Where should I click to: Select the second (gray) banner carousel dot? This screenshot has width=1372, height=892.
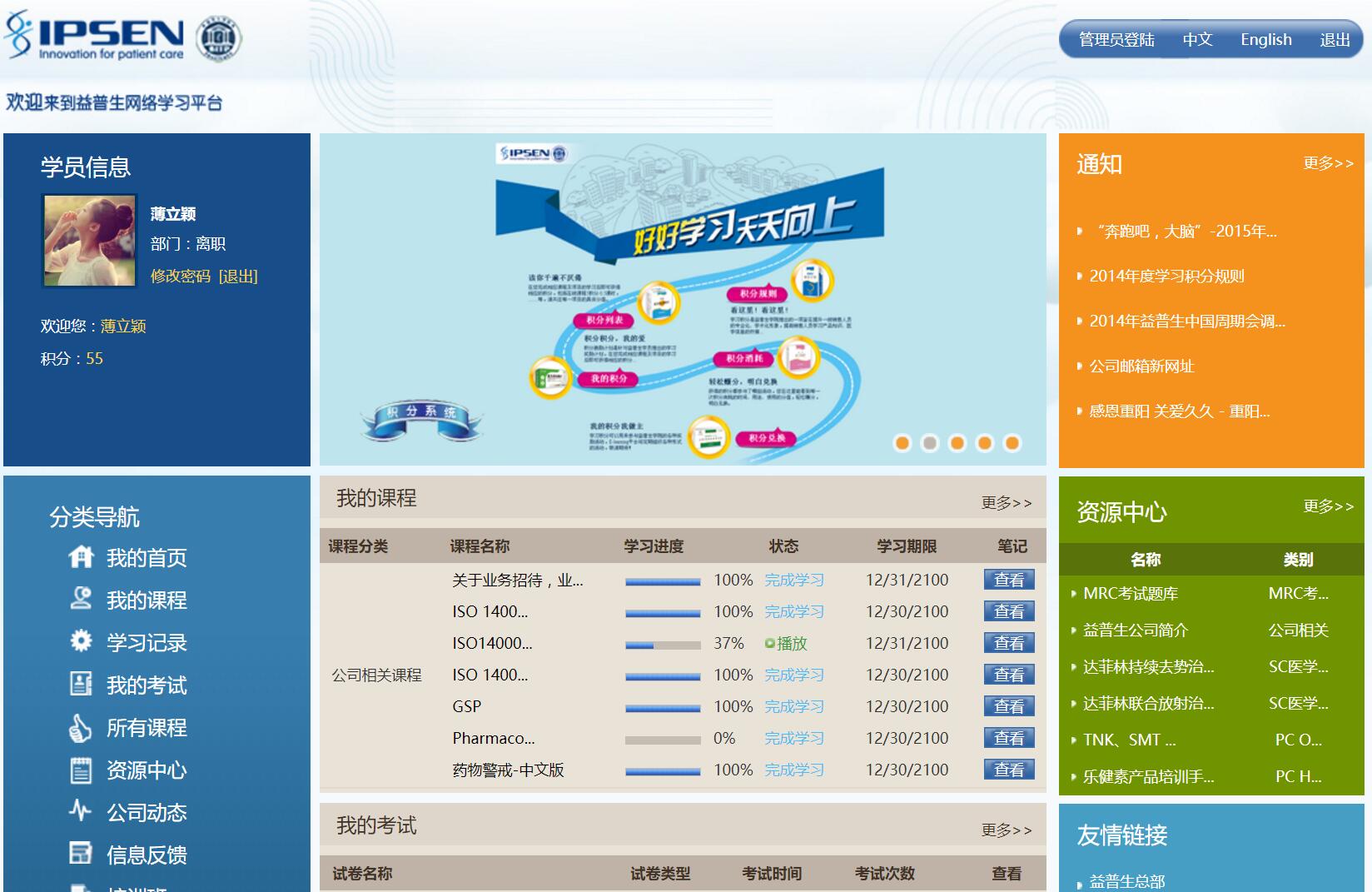click(x=930, y=443)
